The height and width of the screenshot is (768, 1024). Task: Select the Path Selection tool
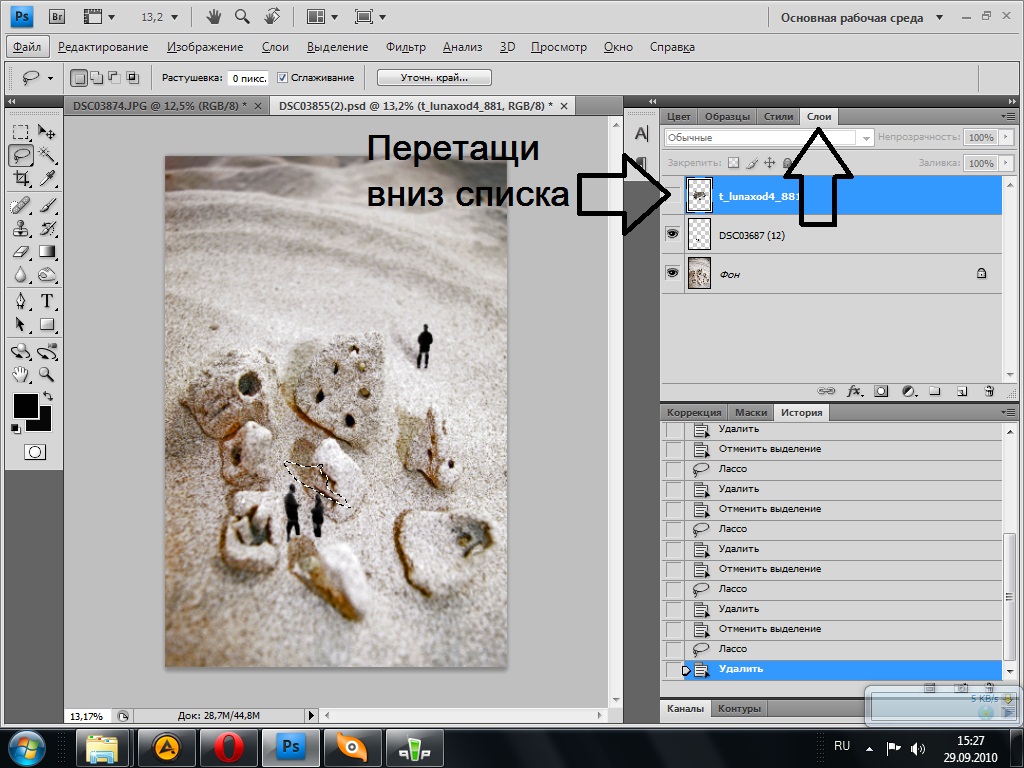(21, 324)
